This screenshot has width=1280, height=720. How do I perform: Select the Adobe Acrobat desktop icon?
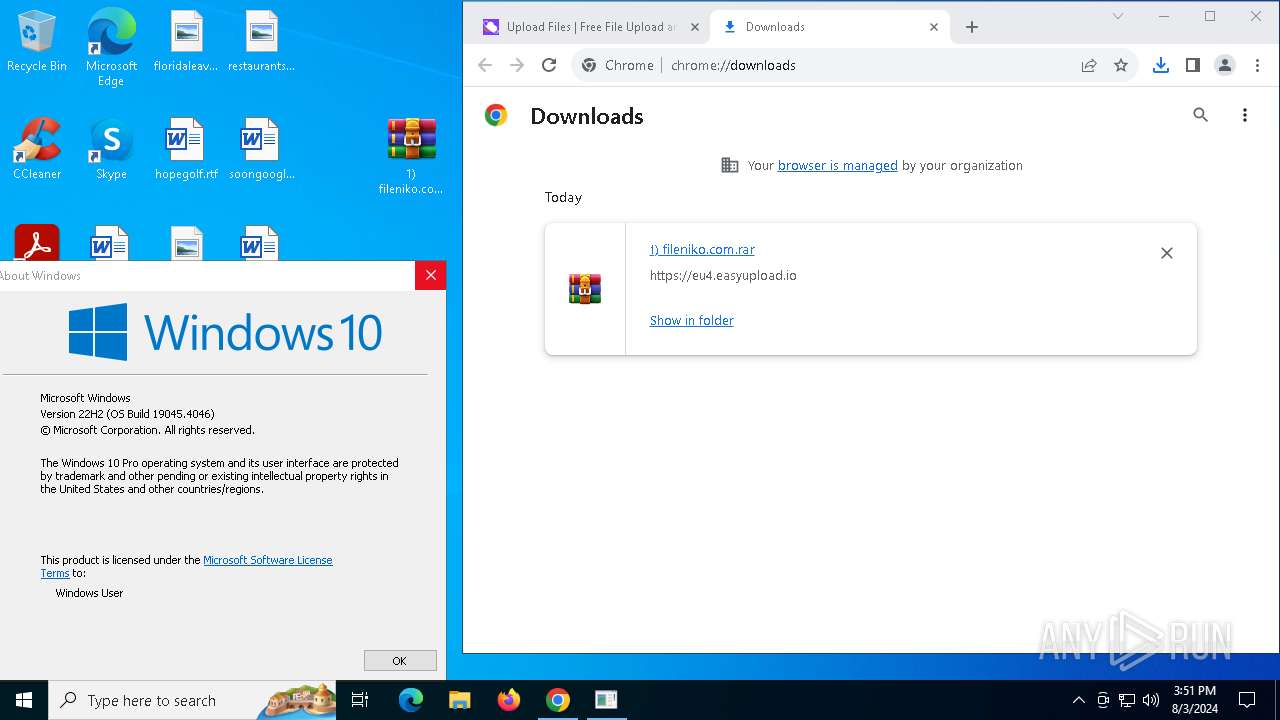[x=37, y=243]
